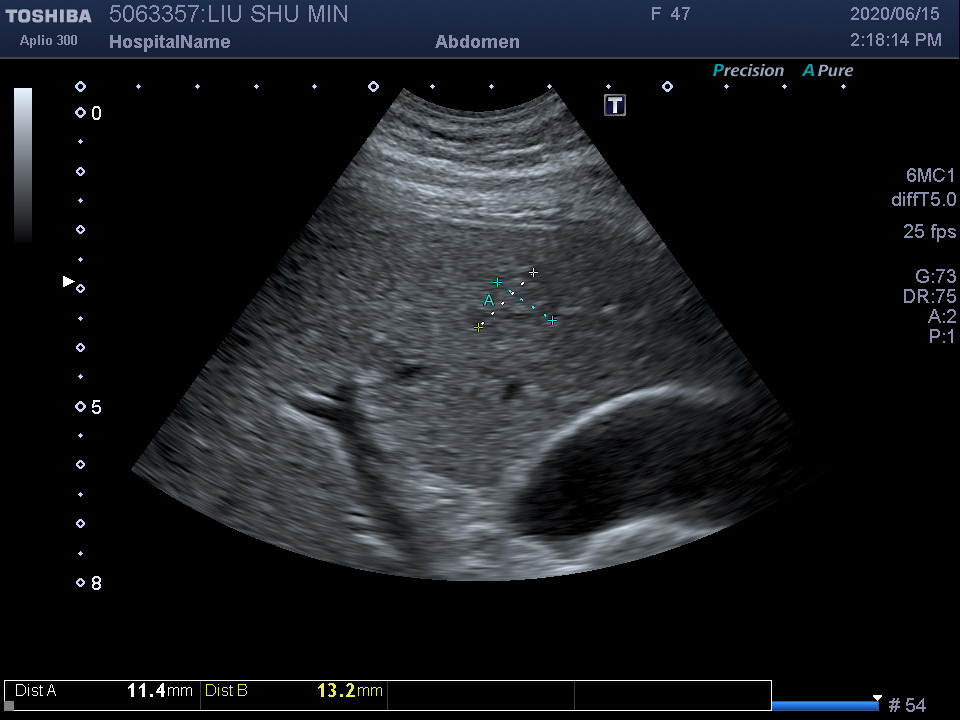
Task: Select the green caliper cross marker
Action: click(x=497, y=283)
